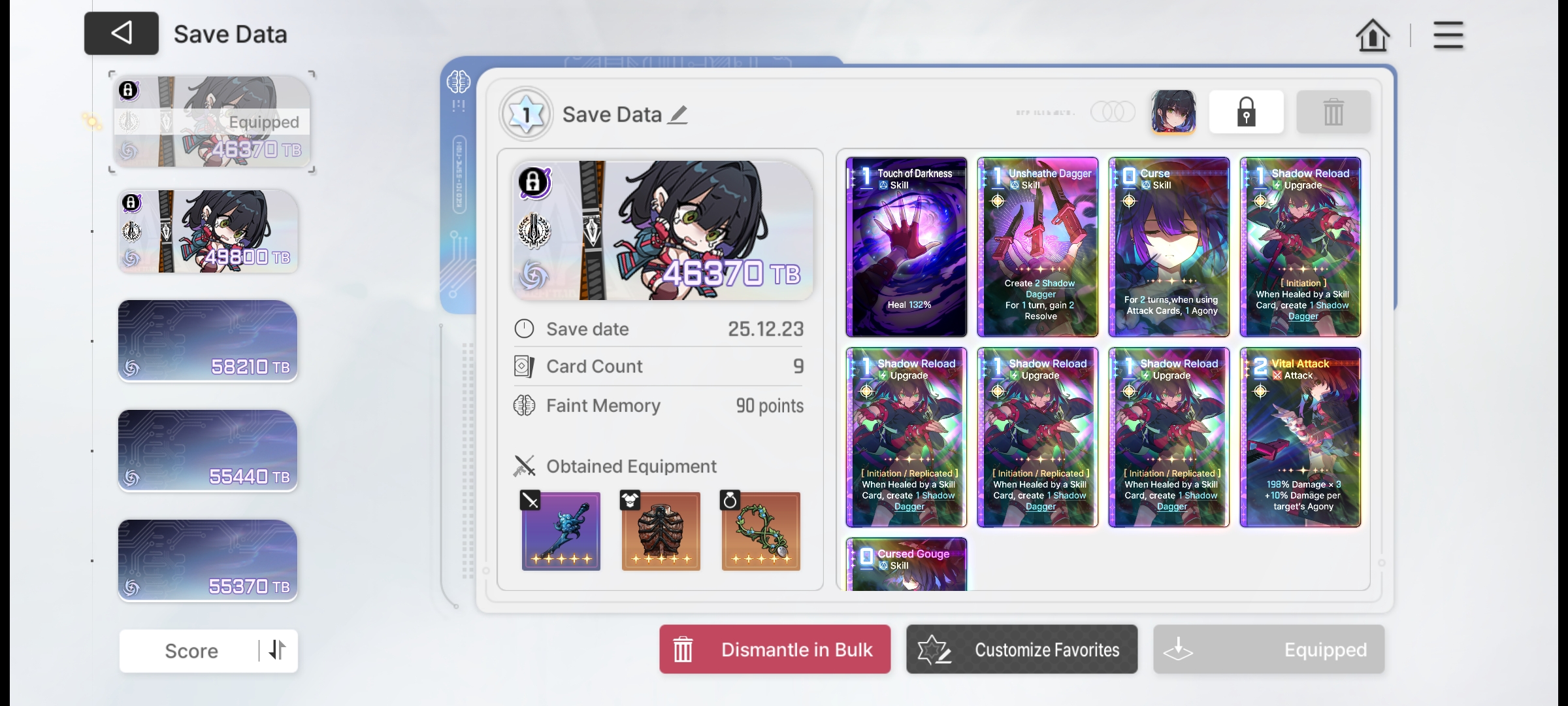Select the vine ring accessory equipment
1568x706 pixels.
click(x=760, y=531)
